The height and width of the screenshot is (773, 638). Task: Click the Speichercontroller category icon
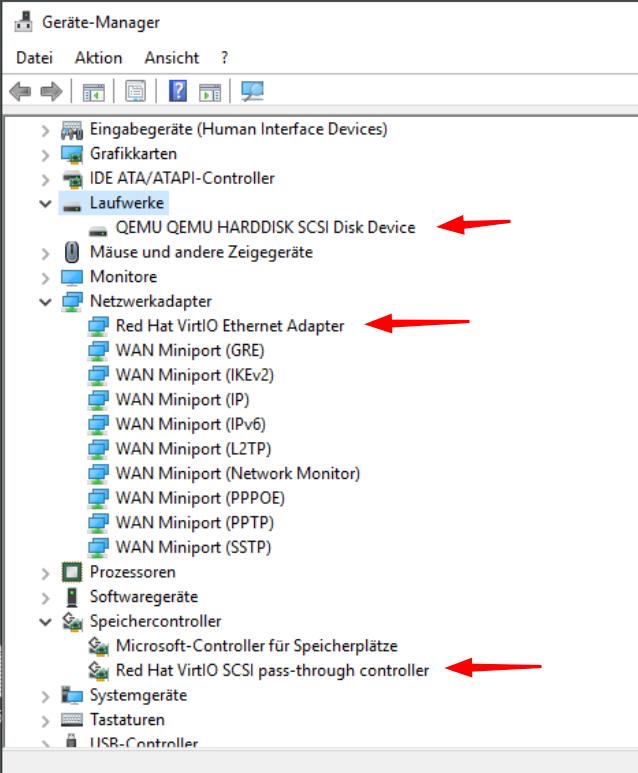pyautogui.click(x=72, y=622)
